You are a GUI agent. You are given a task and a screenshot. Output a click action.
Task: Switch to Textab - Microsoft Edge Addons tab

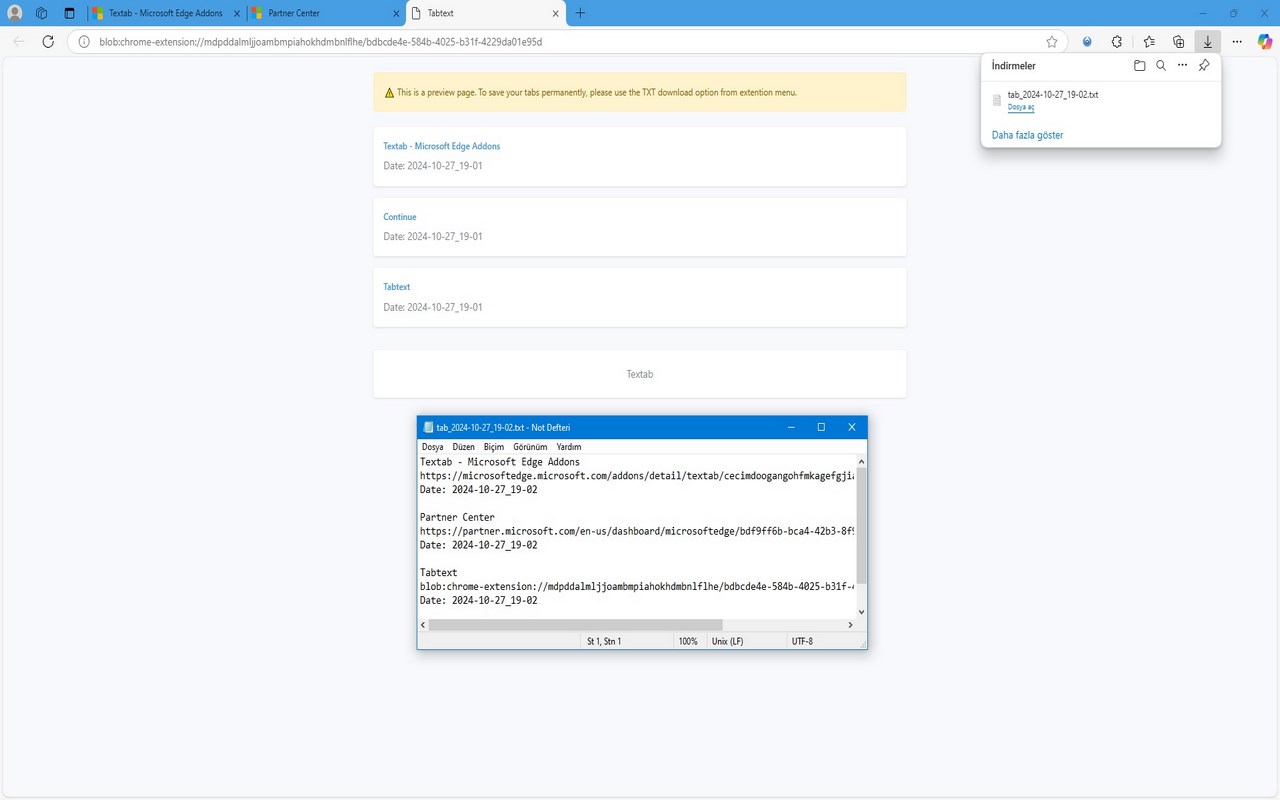(x=166, y=13)
